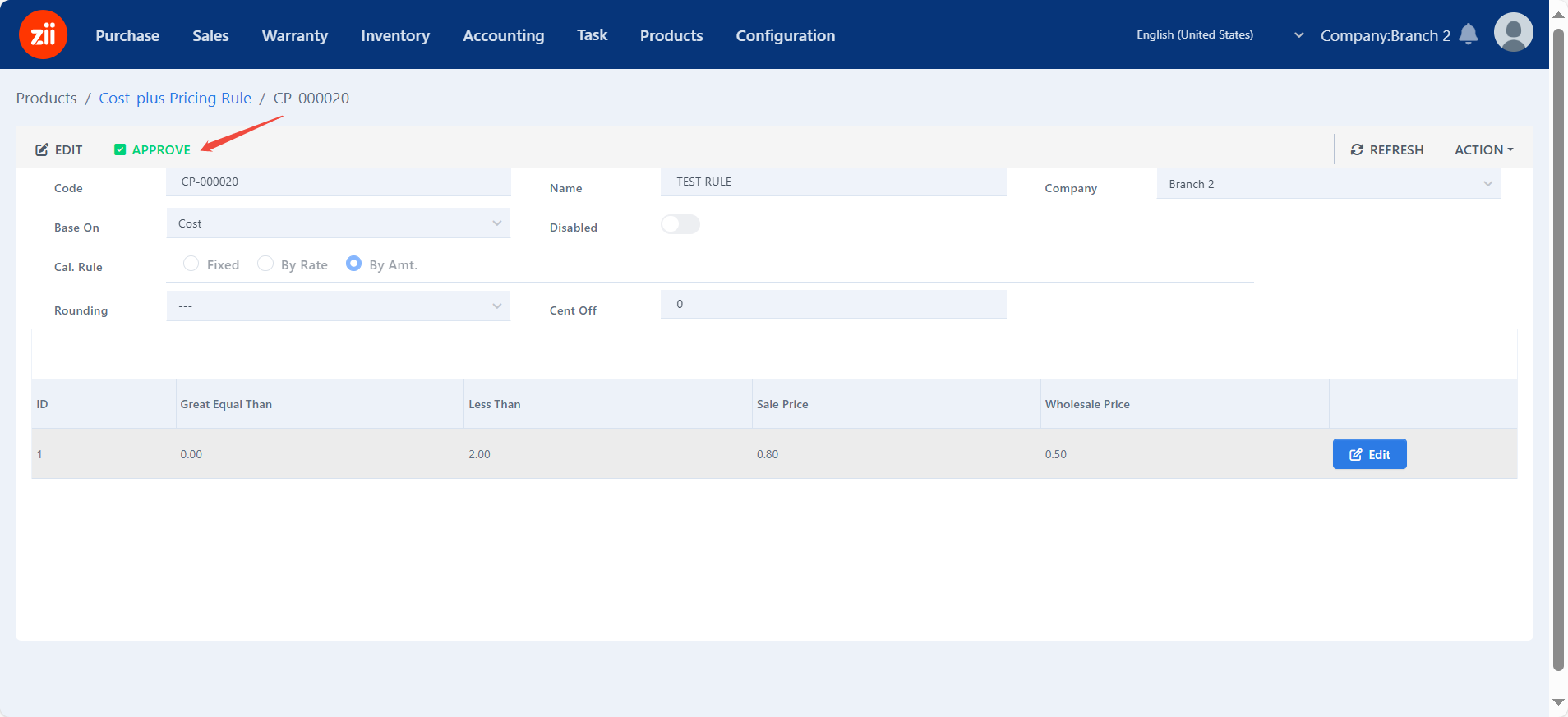Select the By Rate radio option
This screenshot has width=1568, height=717.
265,264
